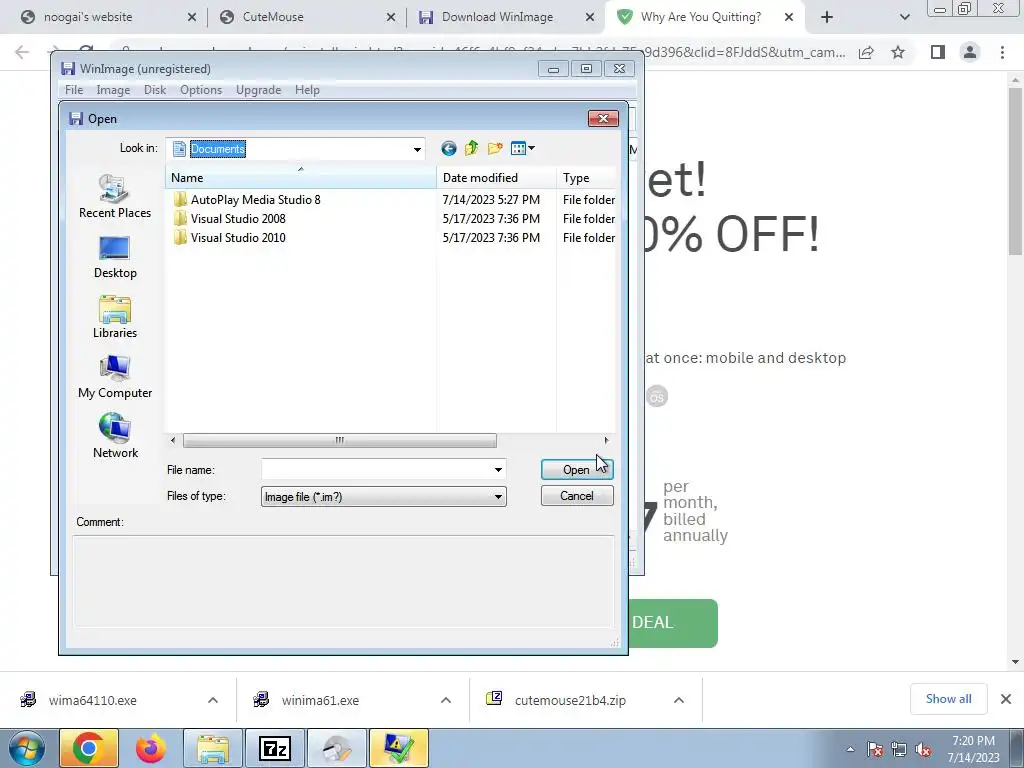Open WinImage Help menu
The height and width of the screenshot is (768, 1024).
(307, 90)
